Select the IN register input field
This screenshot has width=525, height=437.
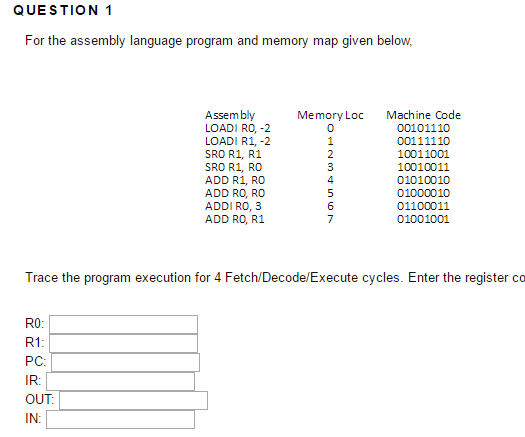tap(120, 419)
